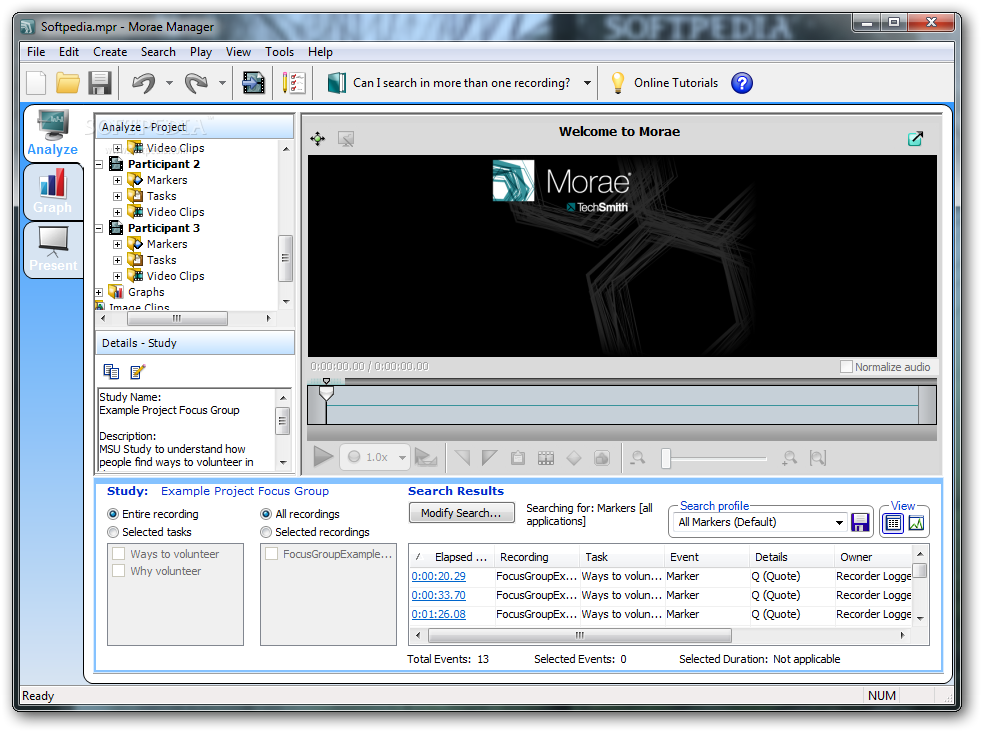Image resolution: width=982 pixels, height=732 pixels.
Task: Click the Play triangle button
Action: pos(323,456)
